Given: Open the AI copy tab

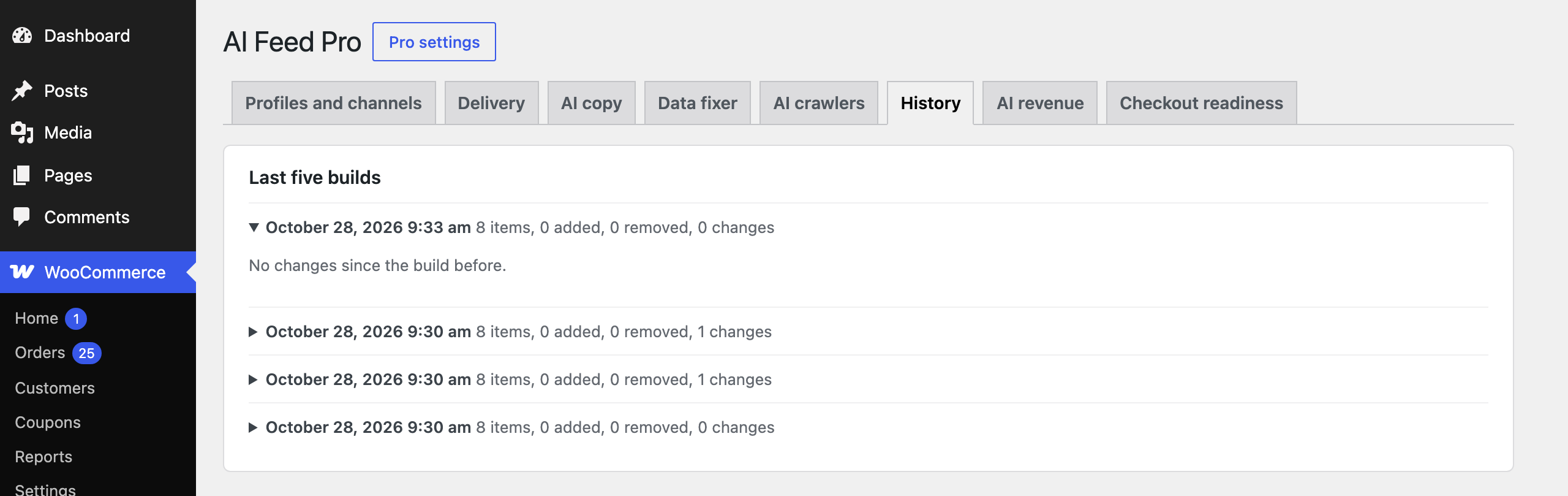Looking at the screenshot, I should coord(591,103).
